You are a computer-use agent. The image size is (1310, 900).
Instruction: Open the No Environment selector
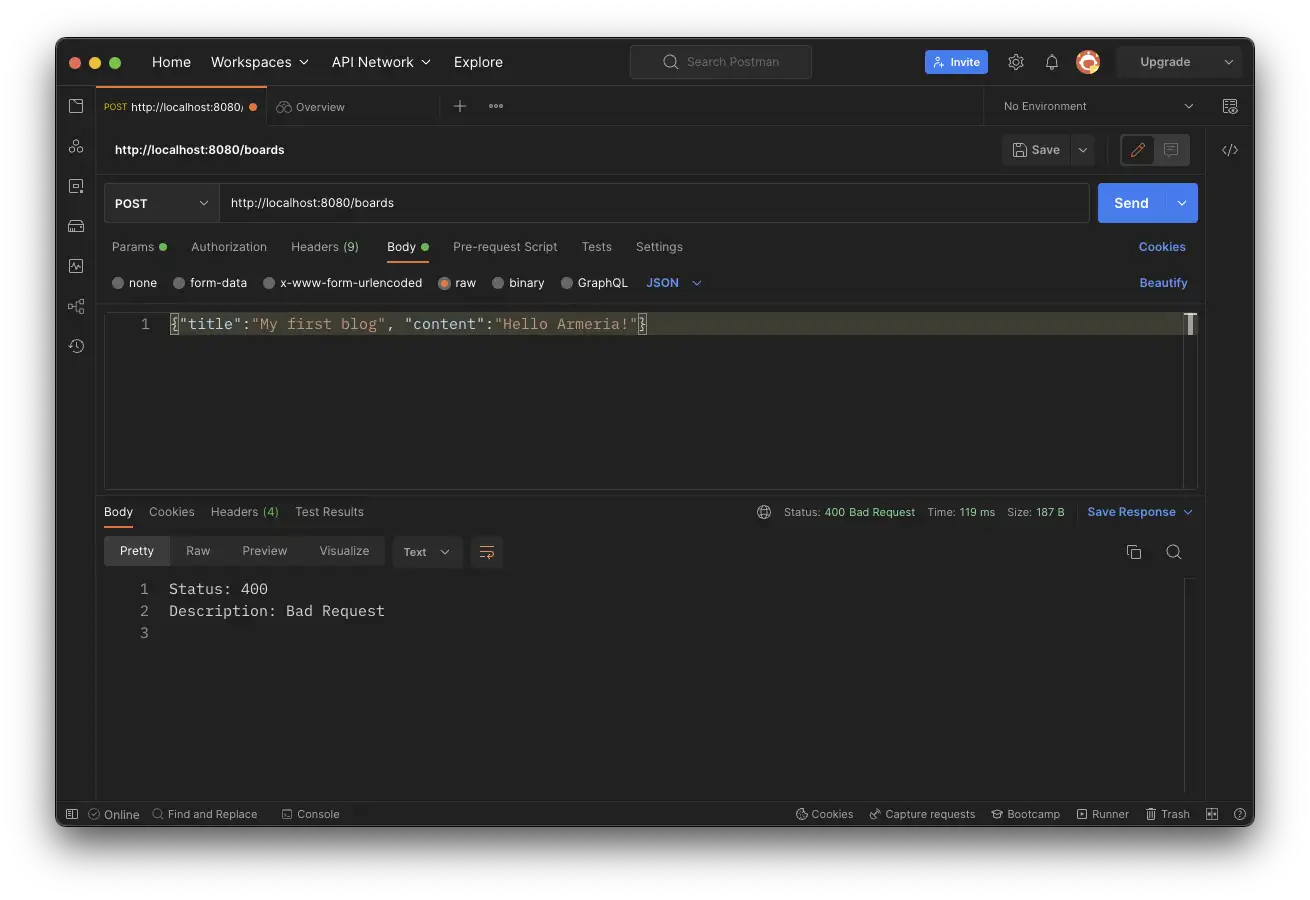pyautogui.click(x=1098, y=106)
